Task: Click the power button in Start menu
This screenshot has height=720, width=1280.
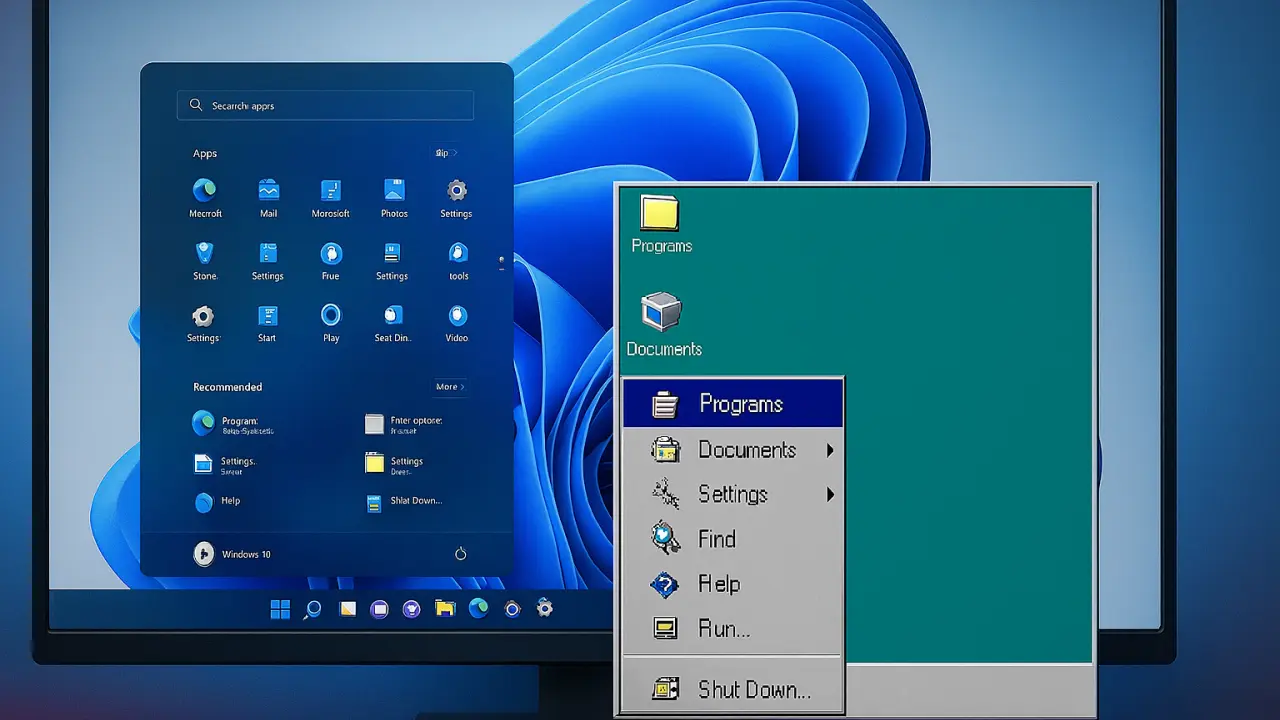Action: 460,554
